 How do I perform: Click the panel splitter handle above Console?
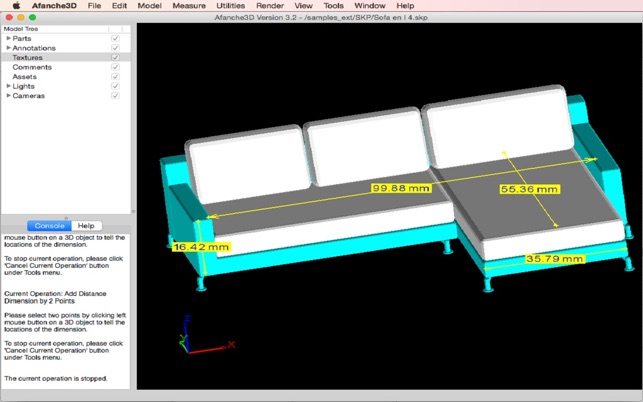coord(66,217)
